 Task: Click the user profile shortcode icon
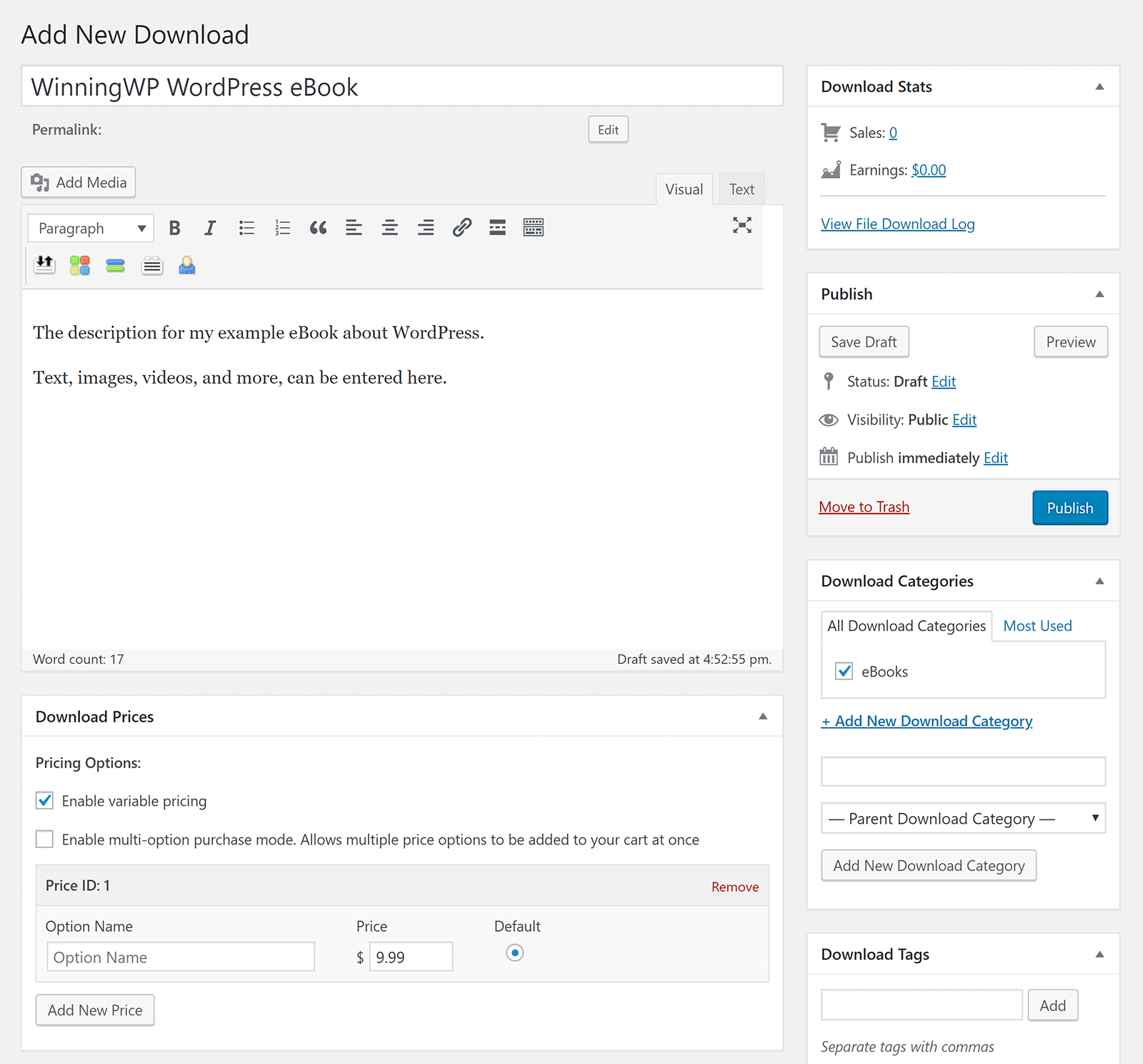pos(187,265)
